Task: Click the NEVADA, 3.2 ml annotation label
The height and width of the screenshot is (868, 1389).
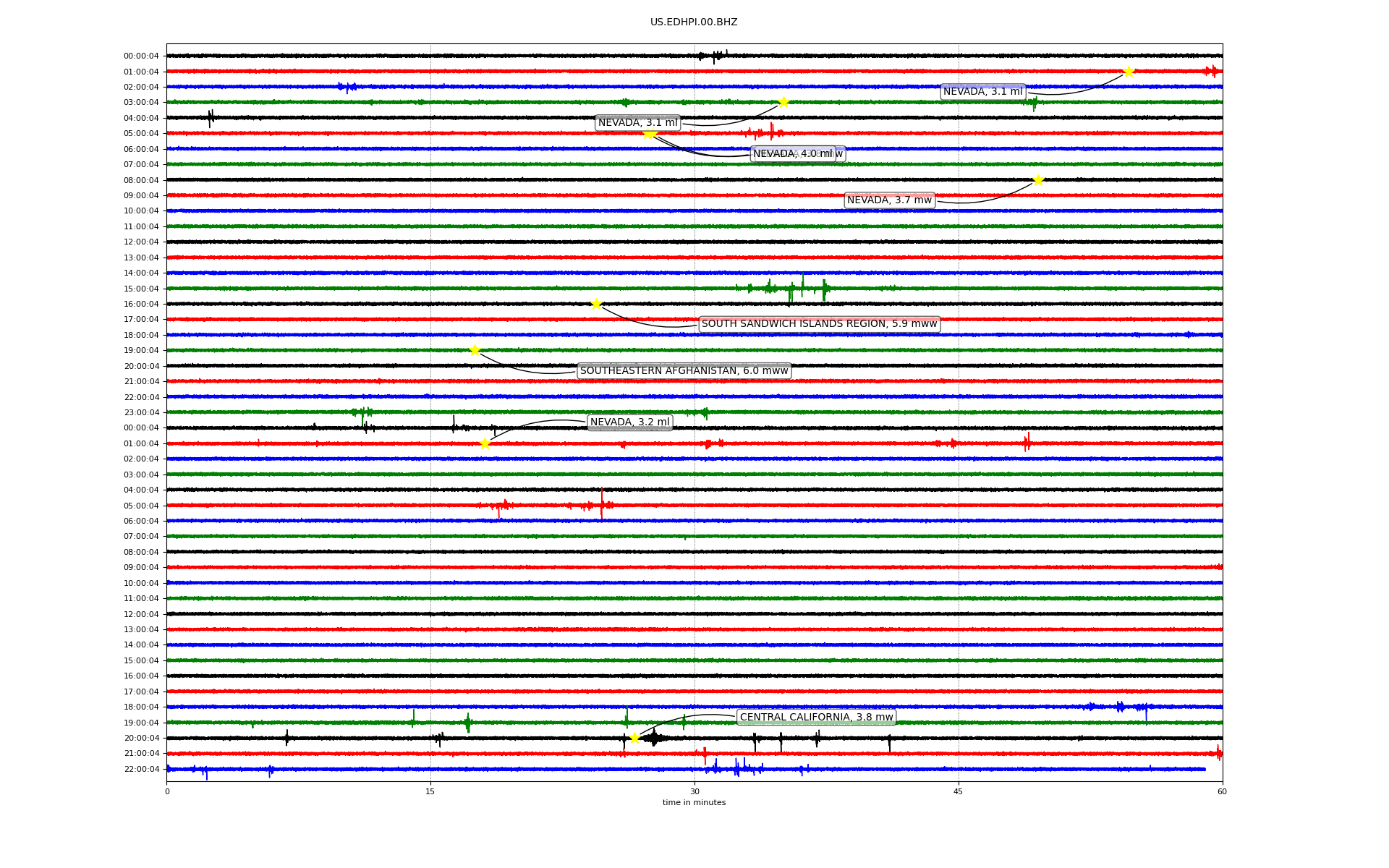Action: click(x=630, y=422)
